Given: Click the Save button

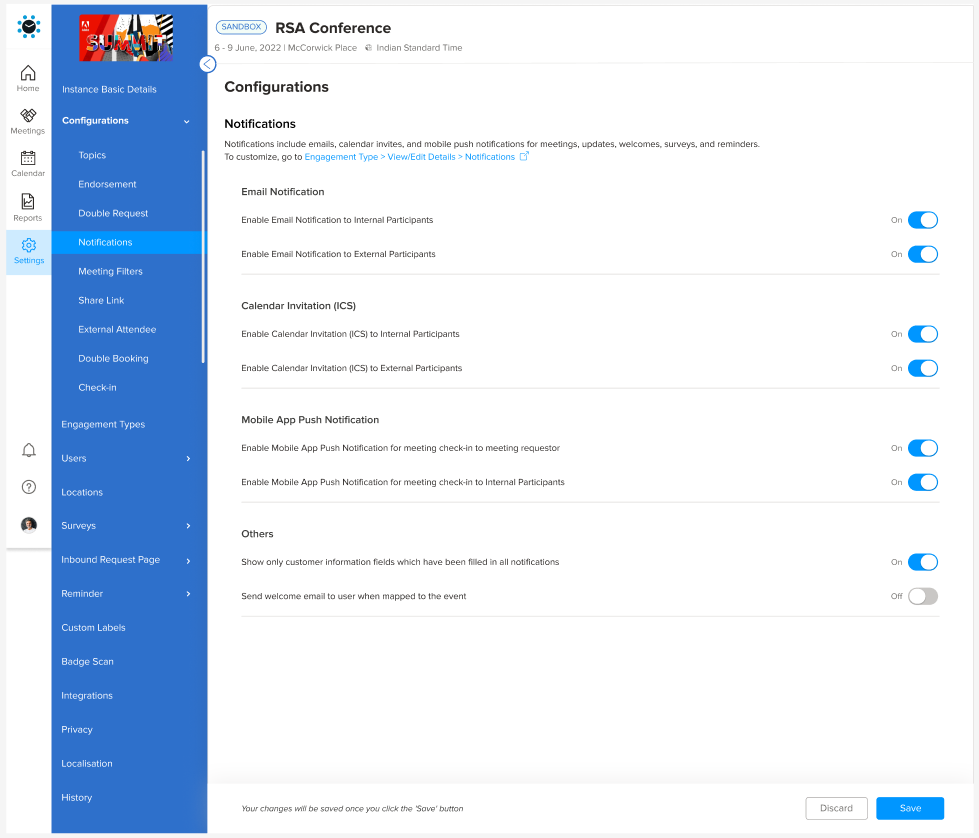Looking at the screenshot, I should pyautogui.click(x=910, y=808).
